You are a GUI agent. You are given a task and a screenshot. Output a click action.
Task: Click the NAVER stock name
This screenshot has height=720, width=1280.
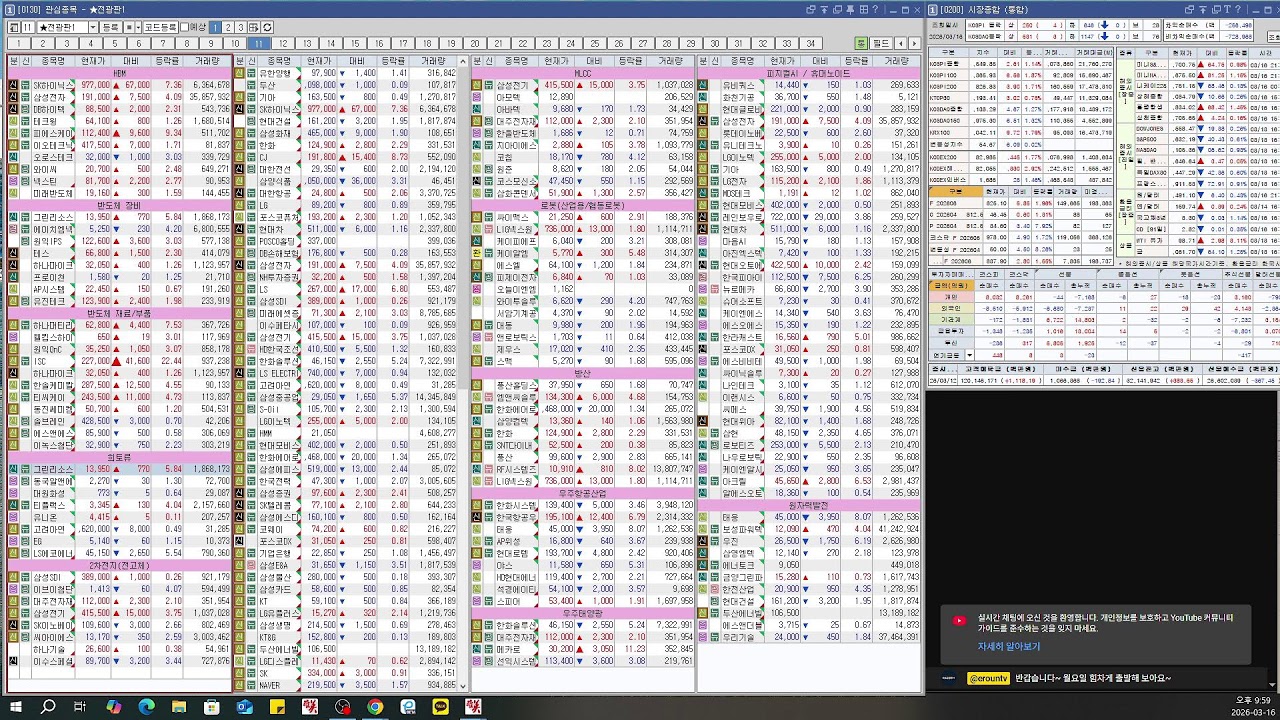270,685
